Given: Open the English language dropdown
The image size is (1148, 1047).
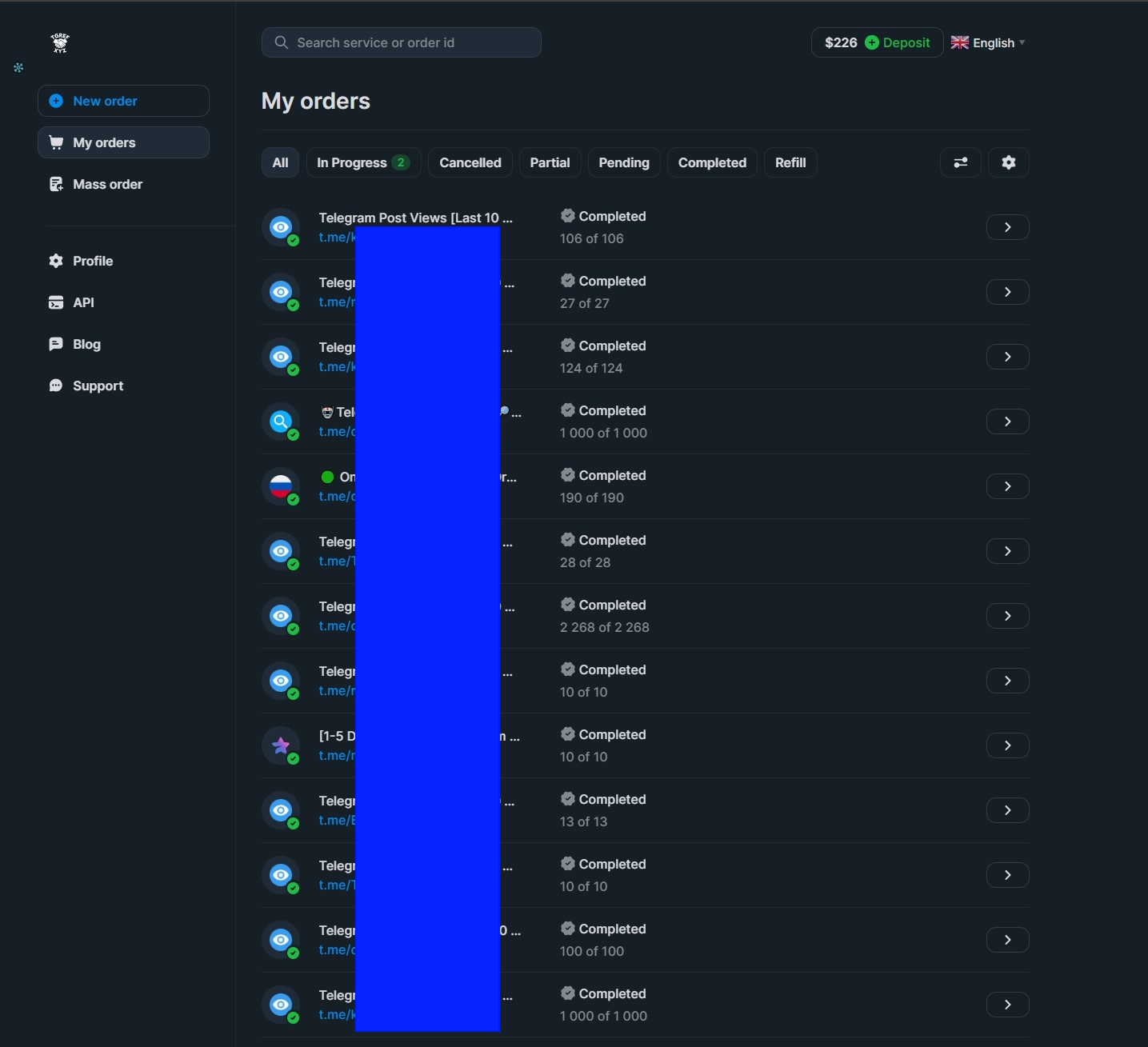Looking at the screenshot, I should coord(988,43).
